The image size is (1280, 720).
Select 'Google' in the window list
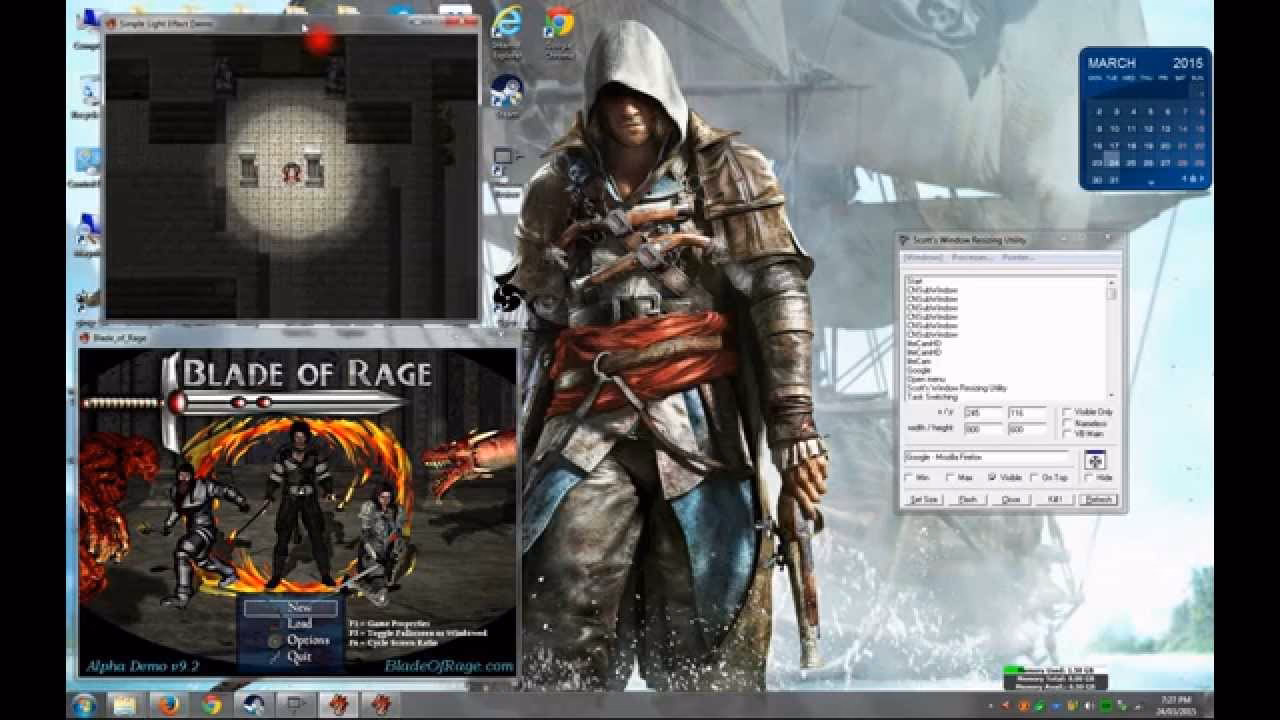(919, 370)
